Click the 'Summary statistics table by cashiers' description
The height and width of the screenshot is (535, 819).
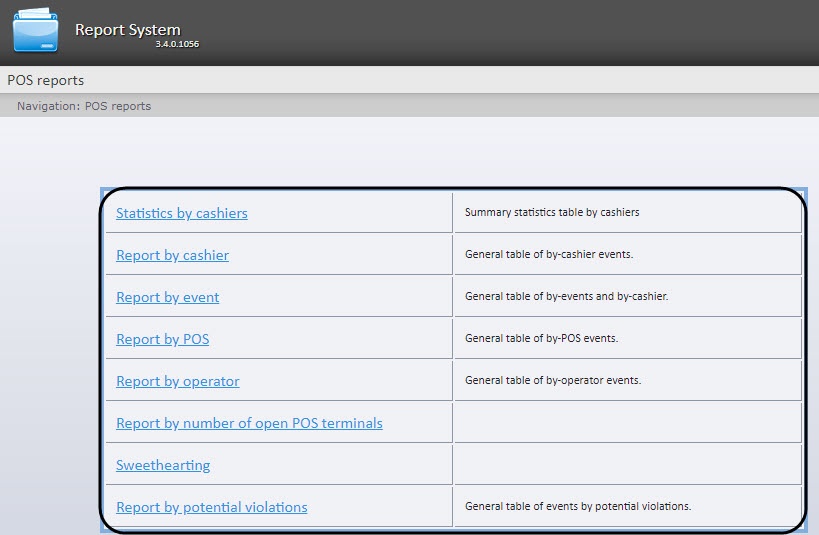552,212
